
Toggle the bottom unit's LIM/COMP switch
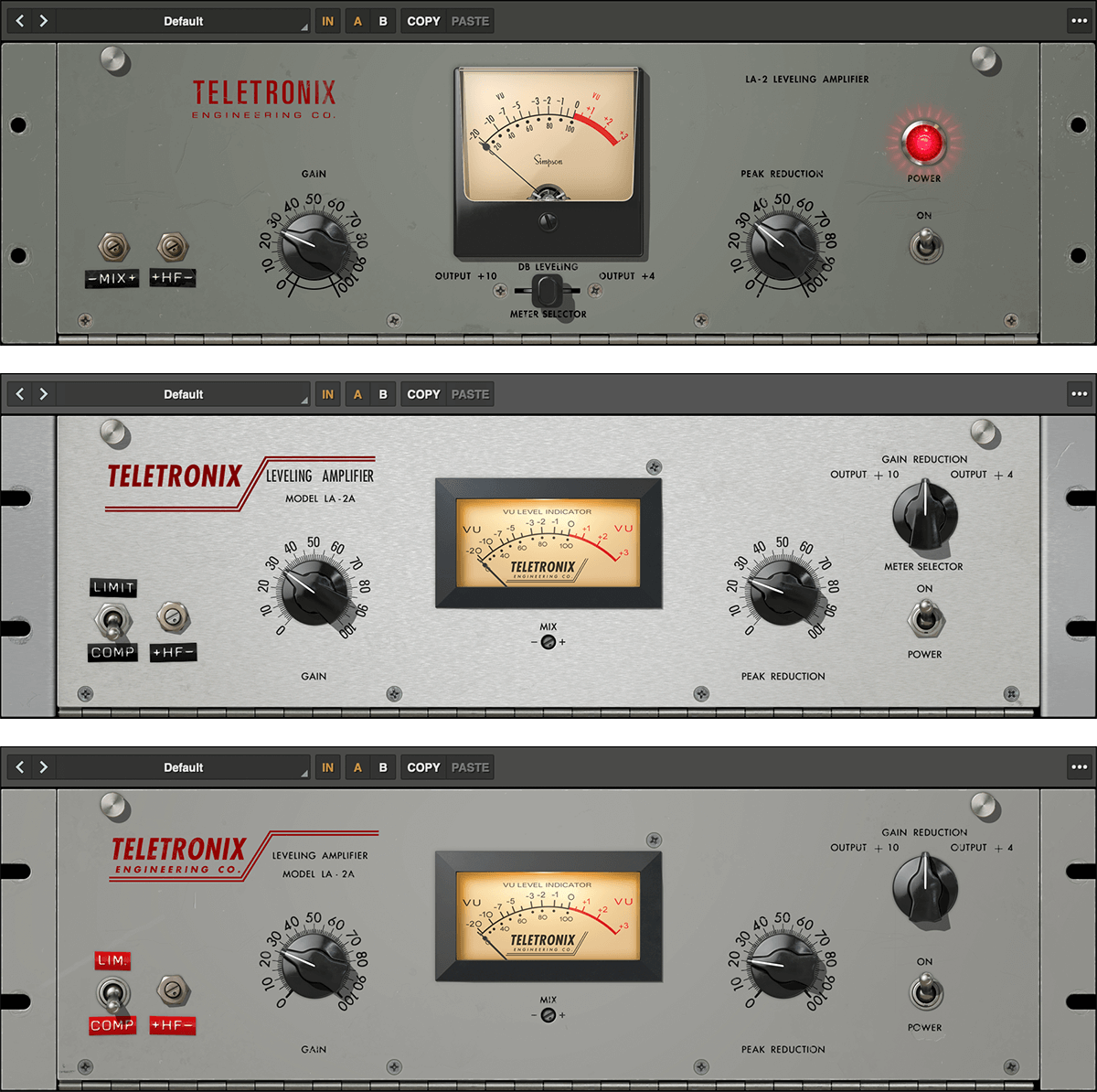(112, 993)
